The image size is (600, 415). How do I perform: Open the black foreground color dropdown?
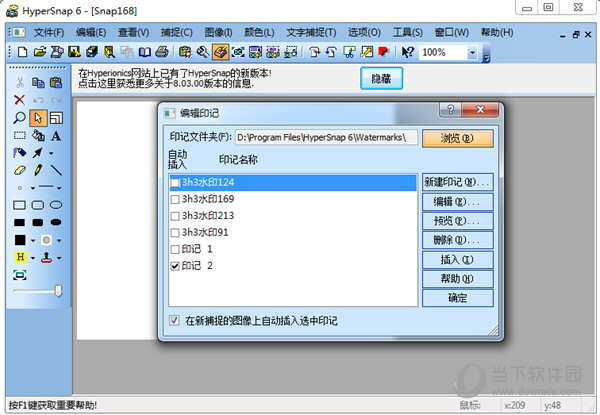tap(33, 241)
